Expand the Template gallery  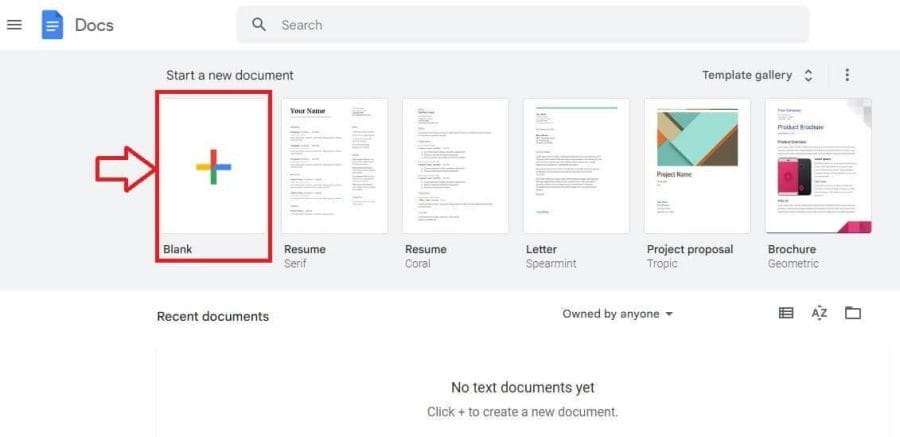coord(757,75)
